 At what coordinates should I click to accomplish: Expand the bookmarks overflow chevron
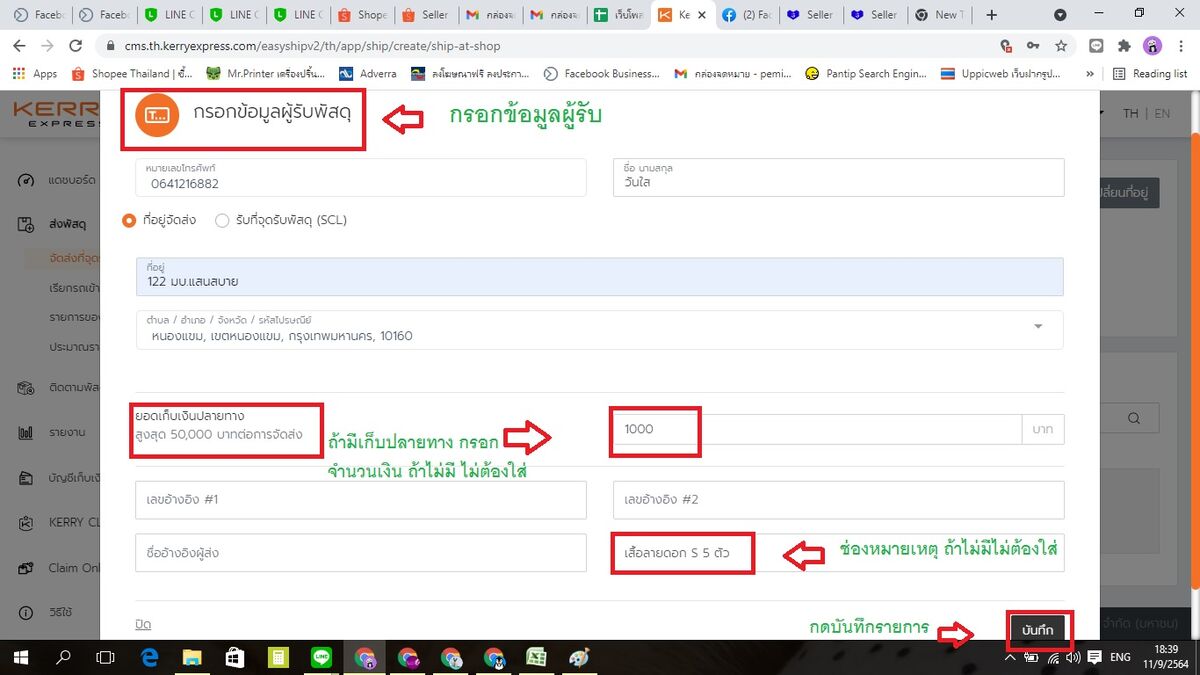pyautogui.click(x=1090, y=73)
